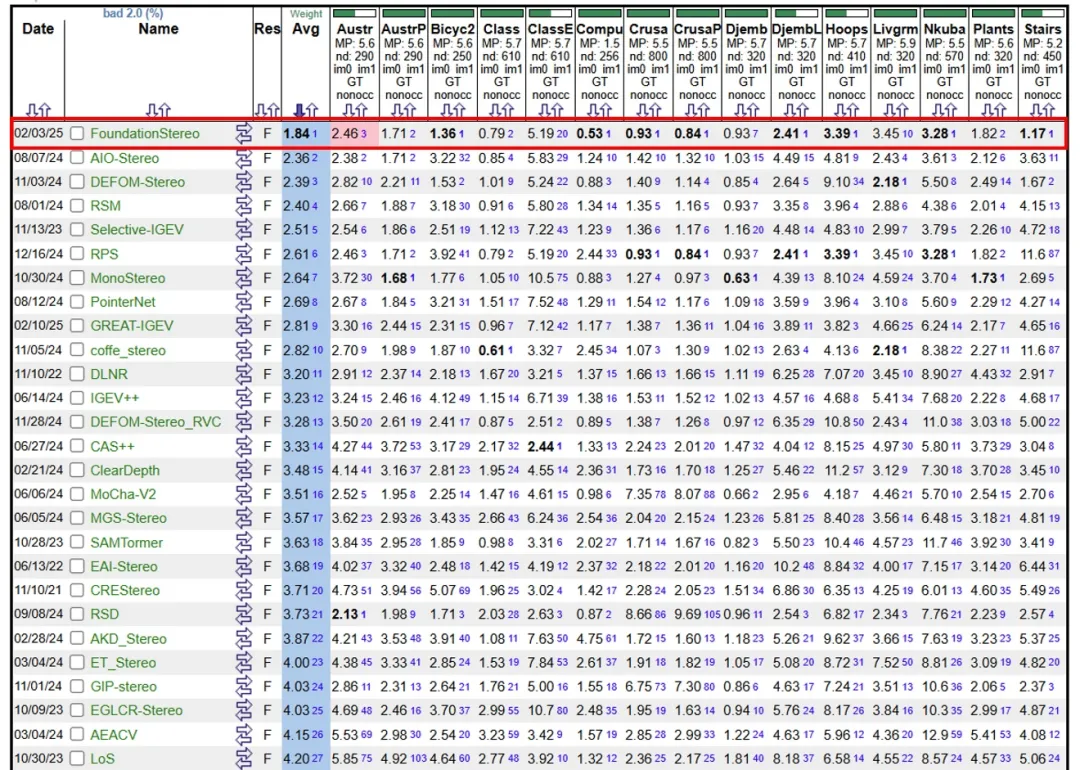Click the 'Weight Avg' column header
Viewport: 1080px width, 770px height.
[x=306, y=23]
